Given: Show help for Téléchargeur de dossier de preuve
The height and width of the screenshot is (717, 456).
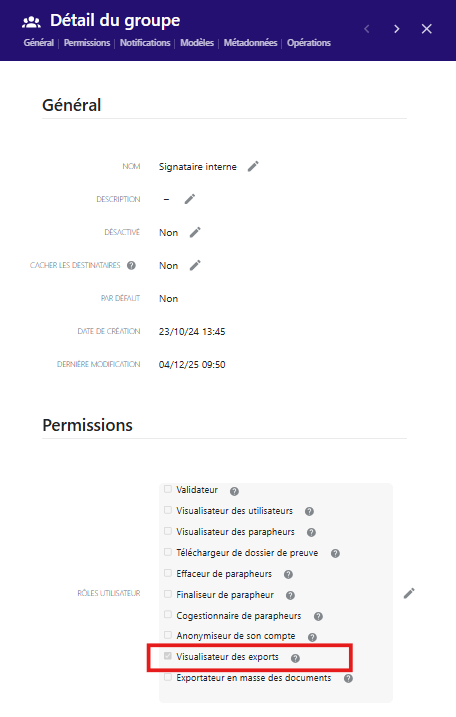Looking at the screenshot, I should [x=335, y=553].
